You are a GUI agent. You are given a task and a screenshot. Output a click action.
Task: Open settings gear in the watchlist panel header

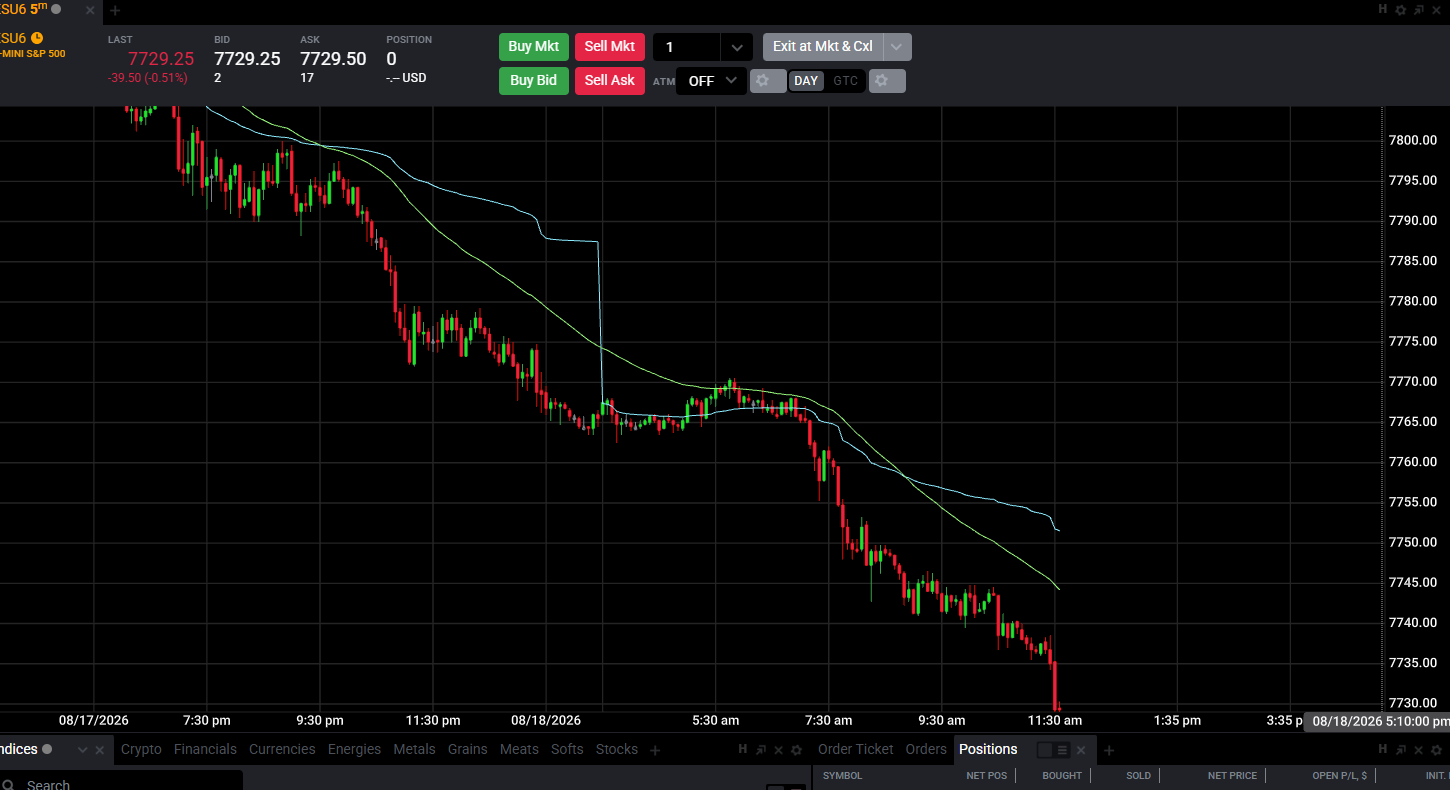(x=796, y=750)
